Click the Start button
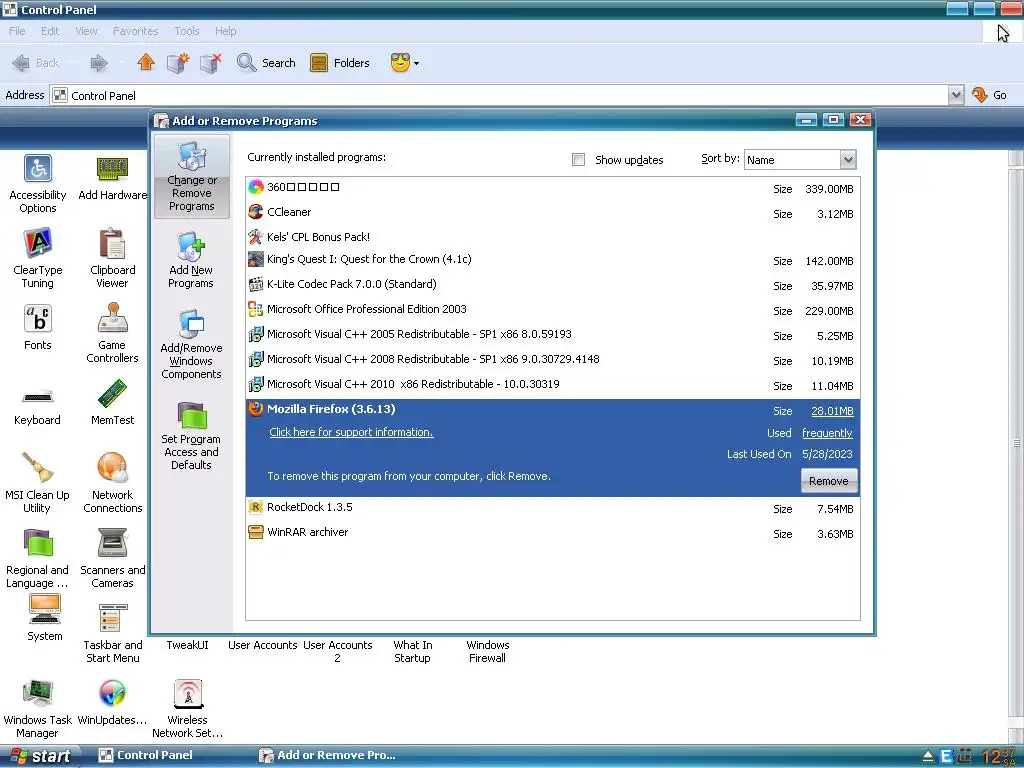The height and width of the screenshot is (768, 1024). pyautogui.click(x=40, y=756)
